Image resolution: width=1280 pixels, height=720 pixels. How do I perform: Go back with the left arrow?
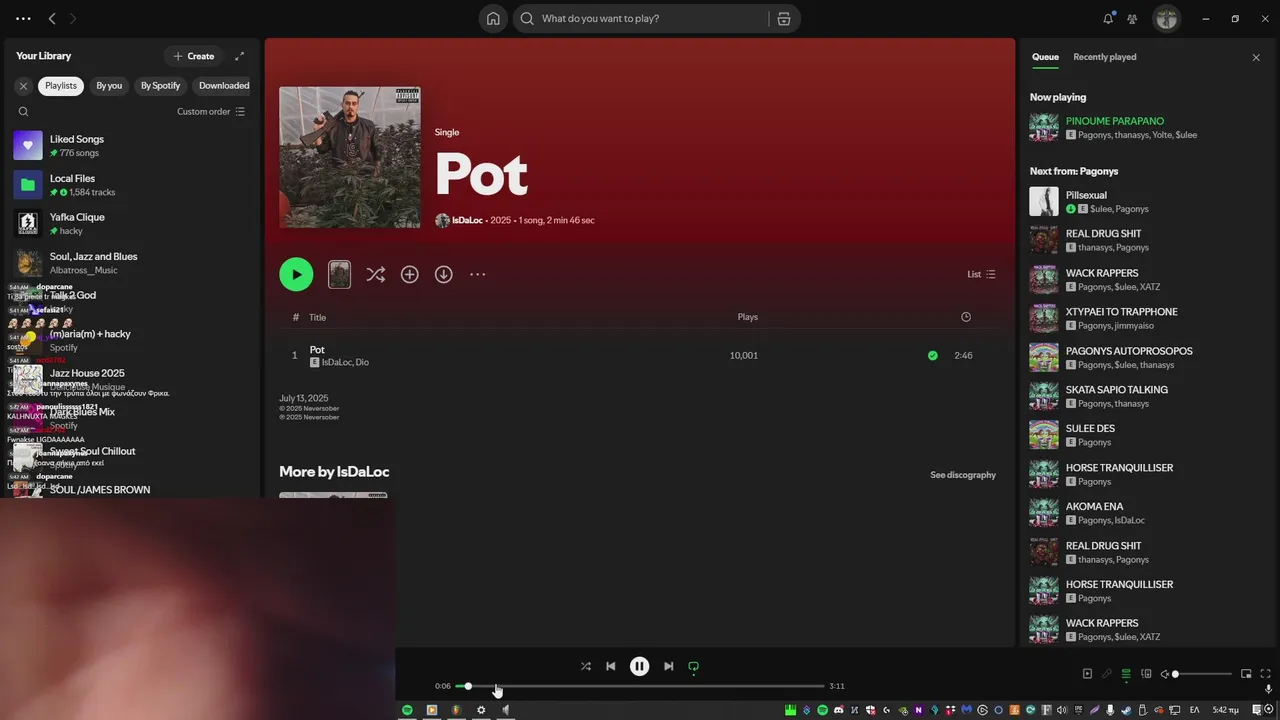click(x=52, y=18)
